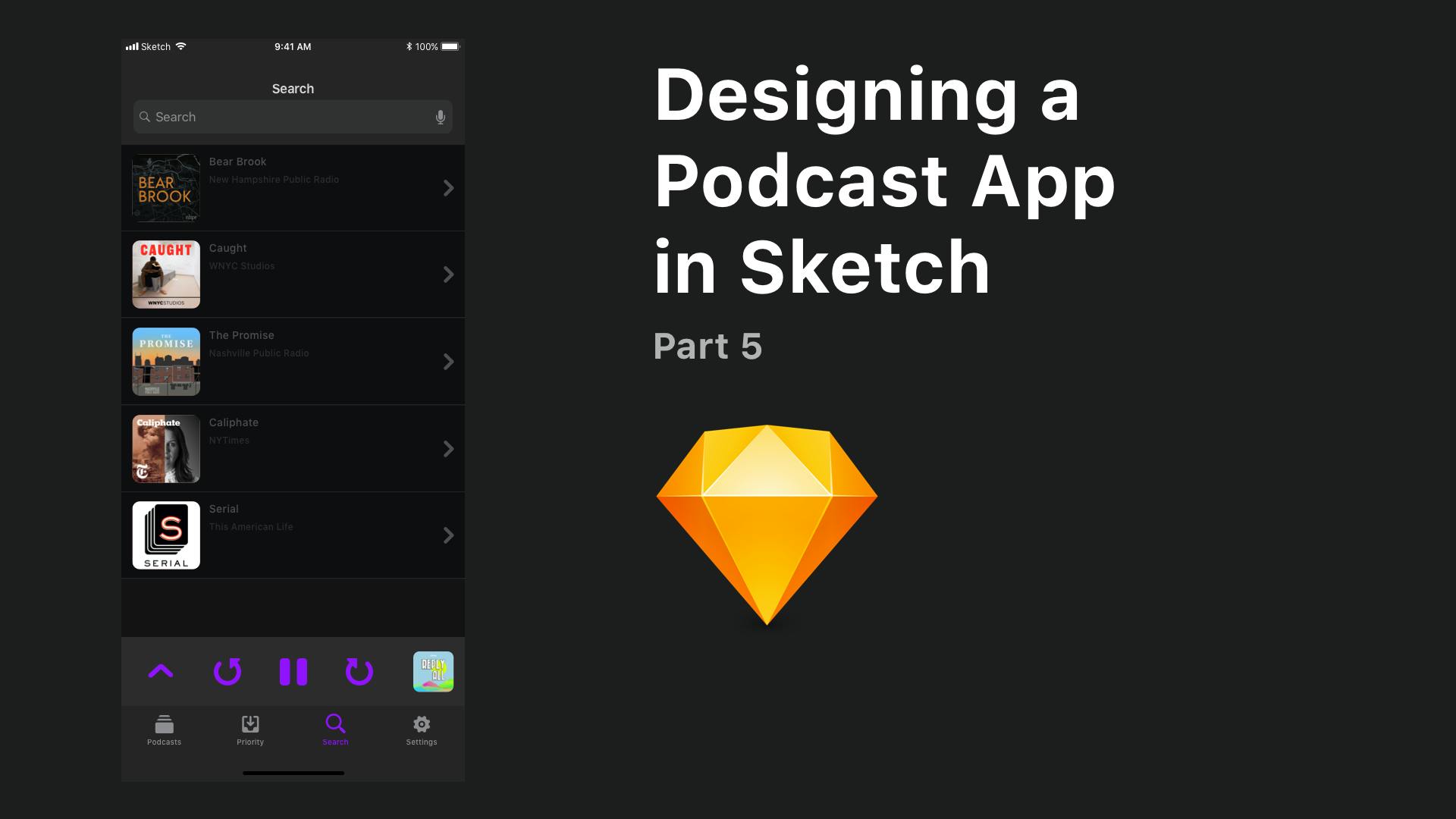Open Caliphate podcast chevron
This screenshot has width=1456, height=819.
pos(448,449)
